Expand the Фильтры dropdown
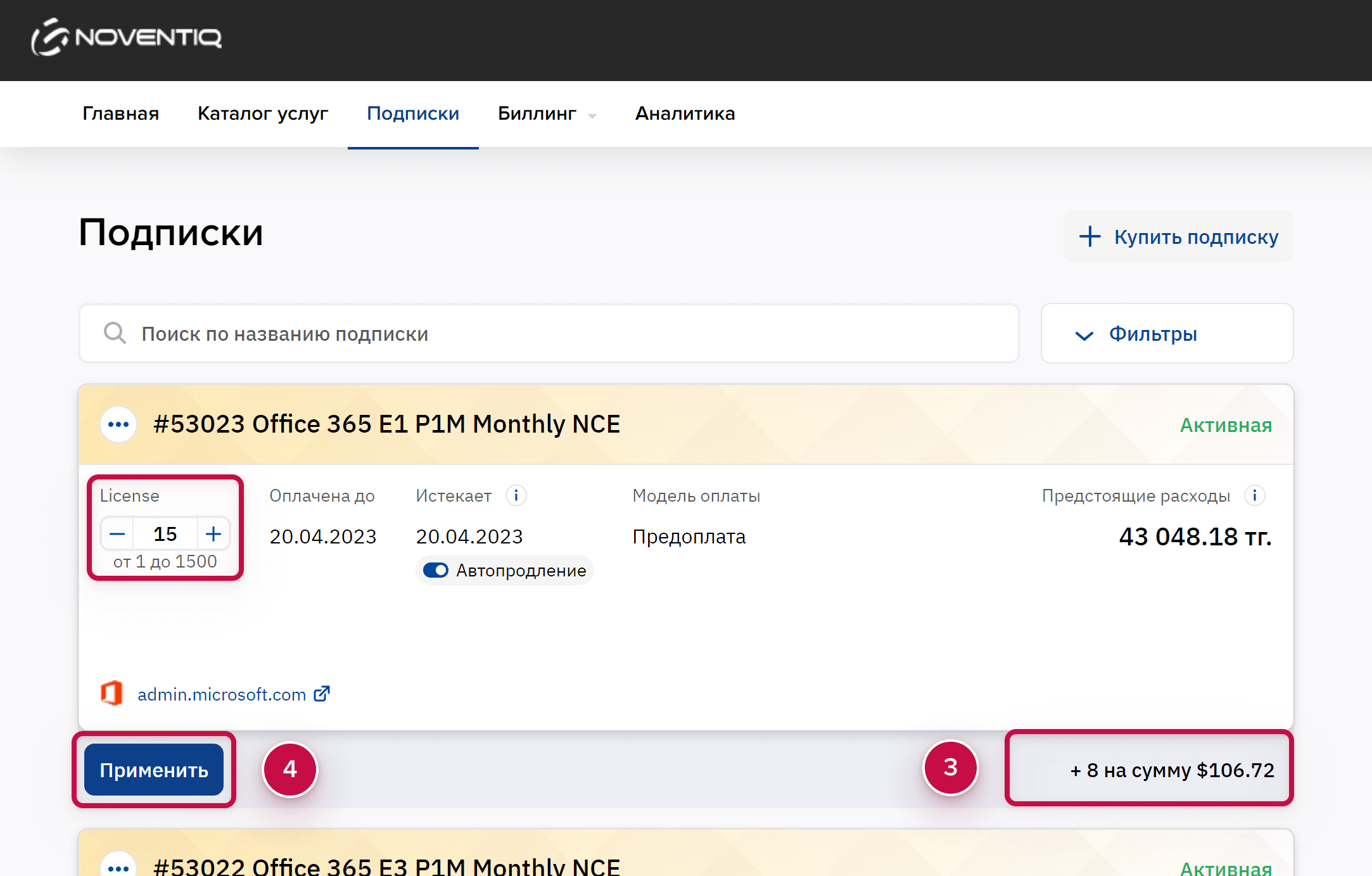Viewport: 1372px width, 876px height. (1167, 334)
